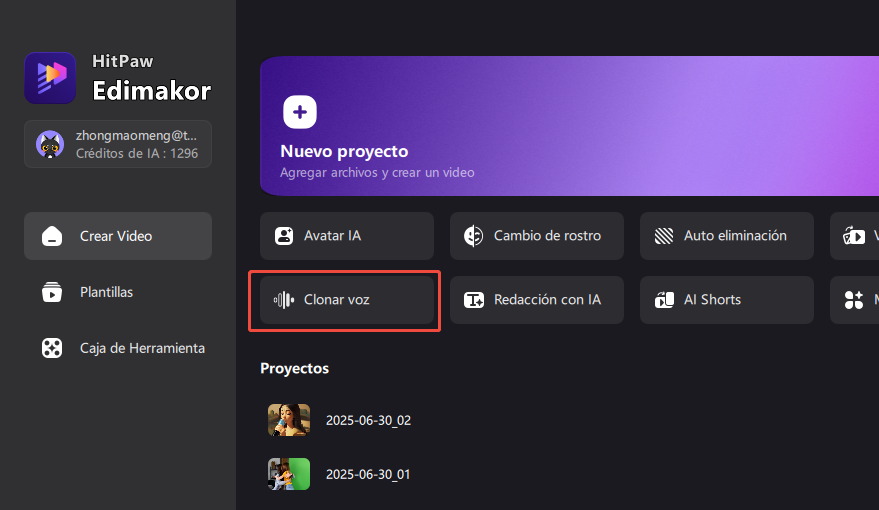Image resolution: width=879 pixels, height=510 pixels.
Task: Open the Plantillas section
Action: click(118, 292)
